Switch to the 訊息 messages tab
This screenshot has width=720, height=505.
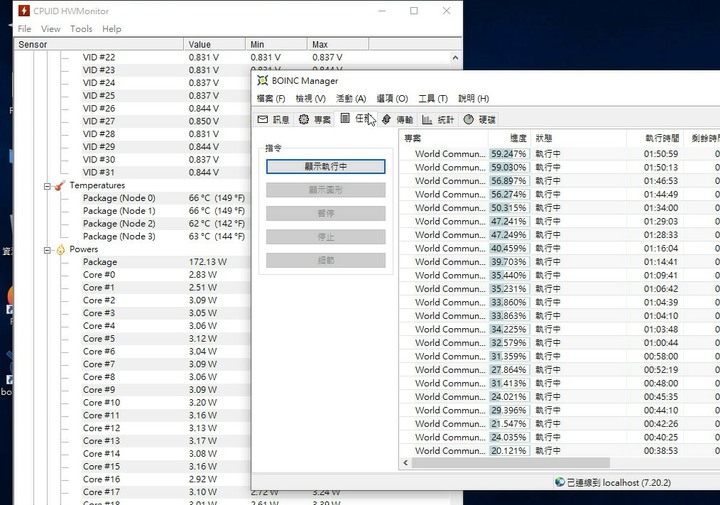tap(274, 119)
